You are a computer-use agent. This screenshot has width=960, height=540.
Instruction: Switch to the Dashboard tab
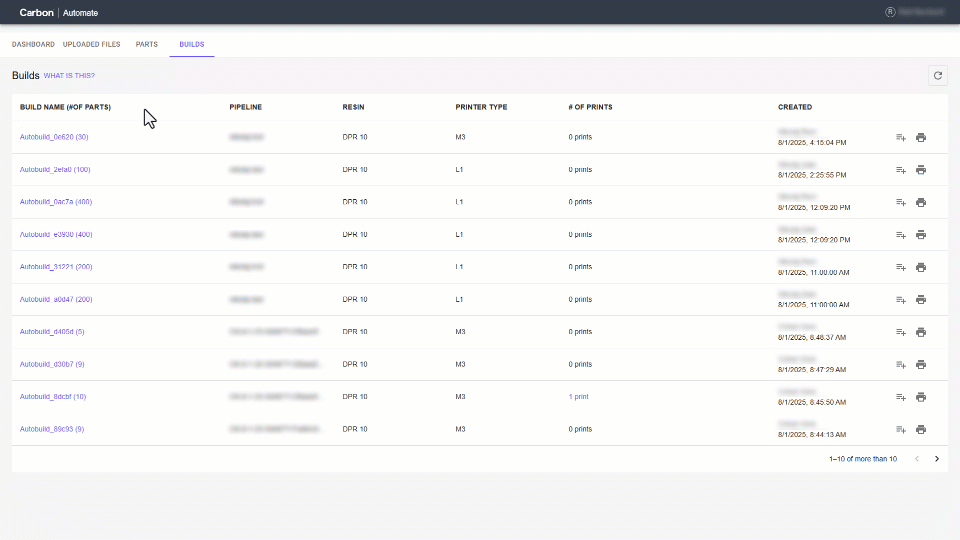pos(33,44)
